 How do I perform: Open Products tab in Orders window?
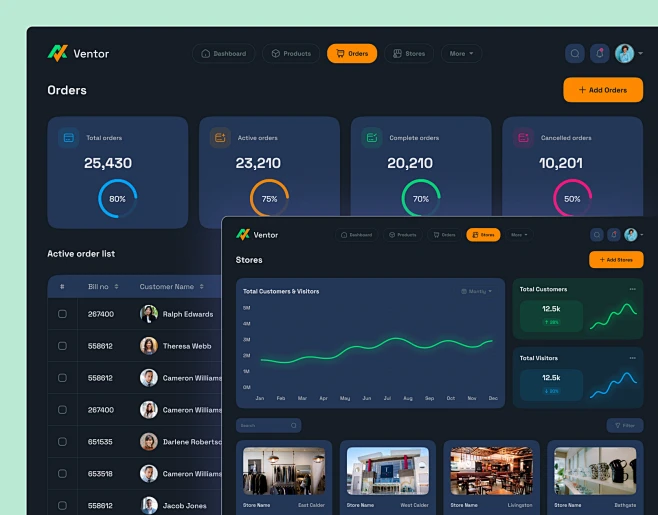click(291, 53)
